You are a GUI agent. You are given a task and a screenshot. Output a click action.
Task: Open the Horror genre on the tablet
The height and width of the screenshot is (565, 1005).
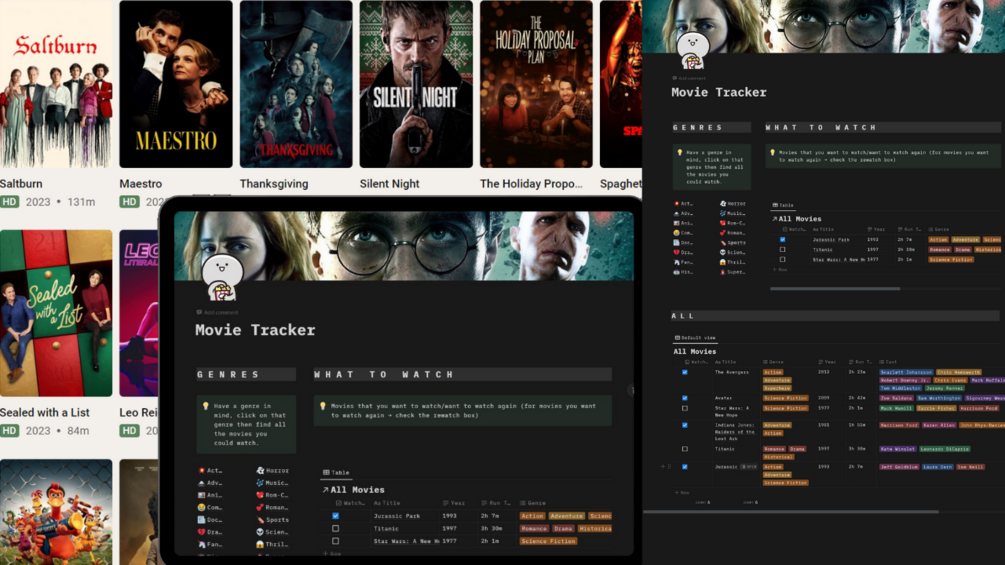point(272,470)
